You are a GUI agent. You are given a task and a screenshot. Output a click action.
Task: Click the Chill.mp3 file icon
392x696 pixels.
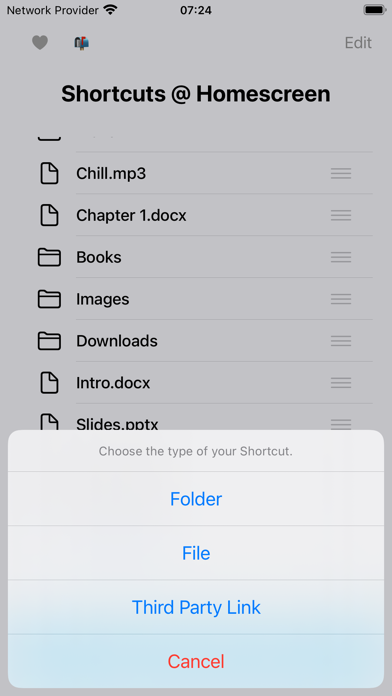click(49, 173)
